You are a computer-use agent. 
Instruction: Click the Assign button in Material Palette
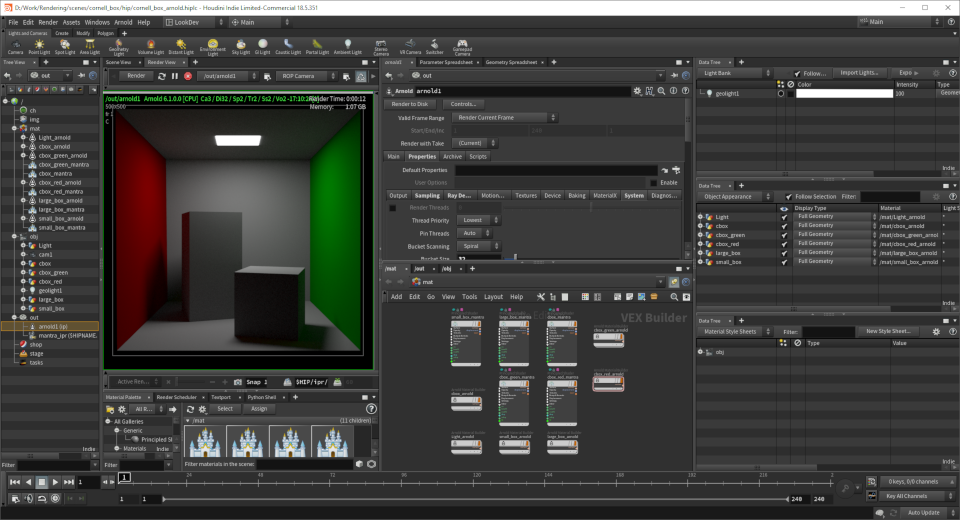click(x=259, y=409)
